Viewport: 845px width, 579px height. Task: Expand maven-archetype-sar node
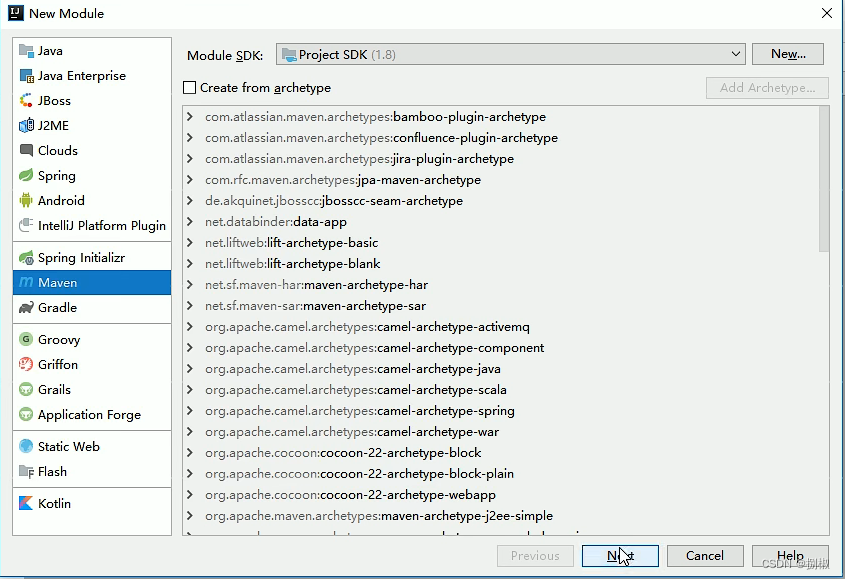pyautogui.click(x=190, y=306)
